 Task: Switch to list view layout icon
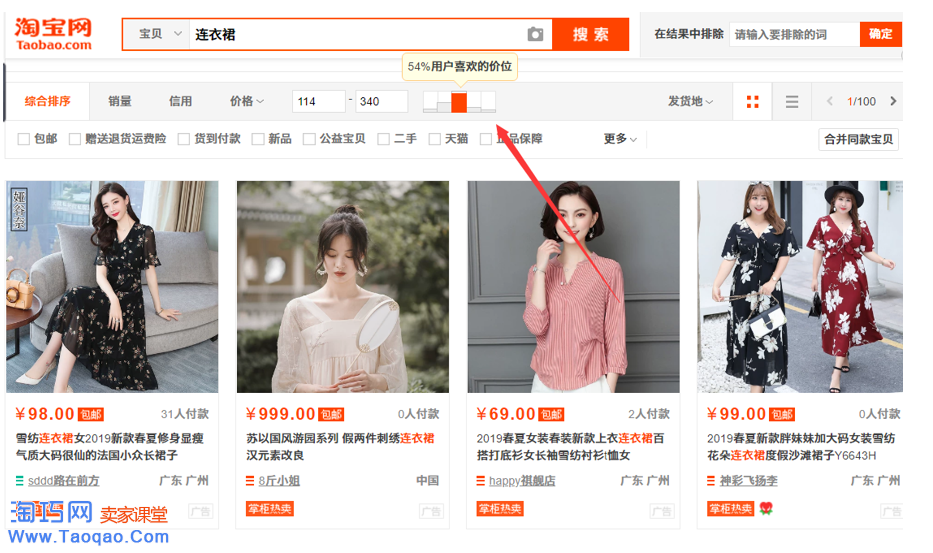(x=791, y=102)
